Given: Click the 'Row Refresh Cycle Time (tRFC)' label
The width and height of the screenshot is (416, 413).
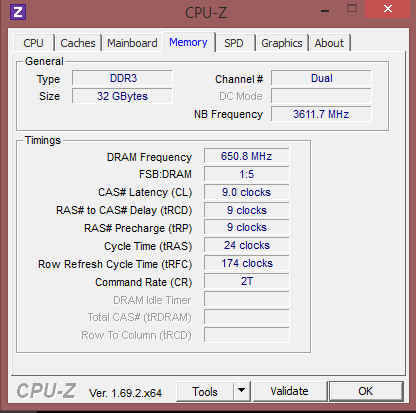Looking at the screenshot, I should click(115, 264).
